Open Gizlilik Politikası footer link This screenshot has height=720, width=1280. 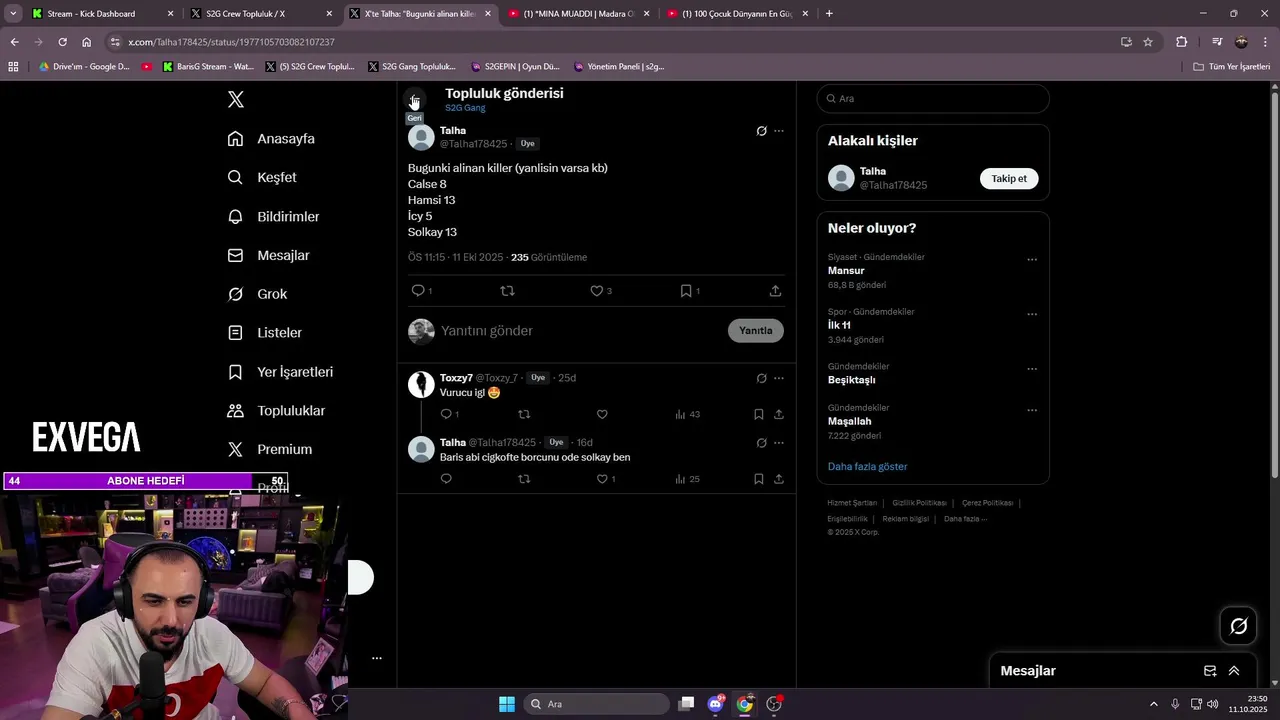pyautogui.click(x=919, y=503)
